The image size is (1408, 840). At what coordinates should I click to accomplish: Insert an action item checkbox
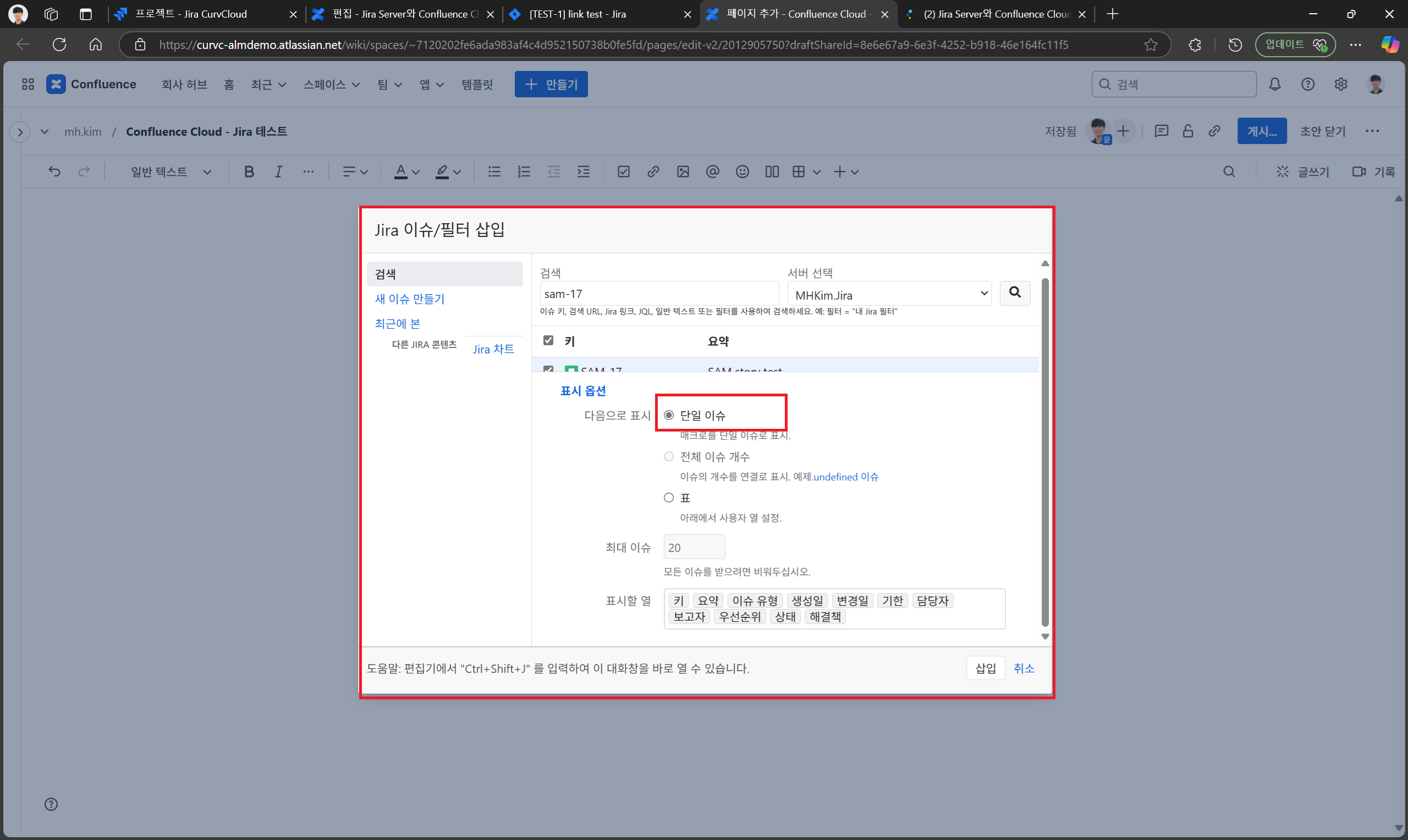click(x=623, y=172)
